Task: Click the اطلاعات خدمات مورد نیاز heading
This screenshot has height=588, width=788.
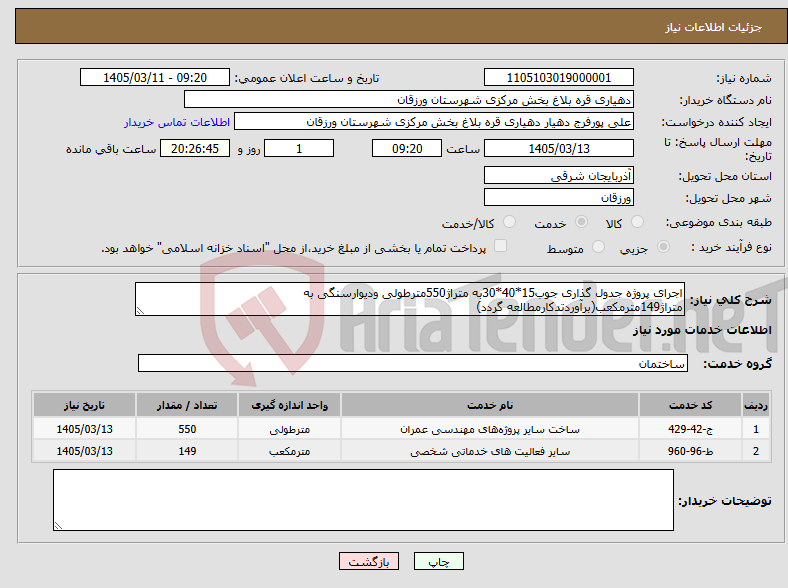Action: tap(702, 330)
